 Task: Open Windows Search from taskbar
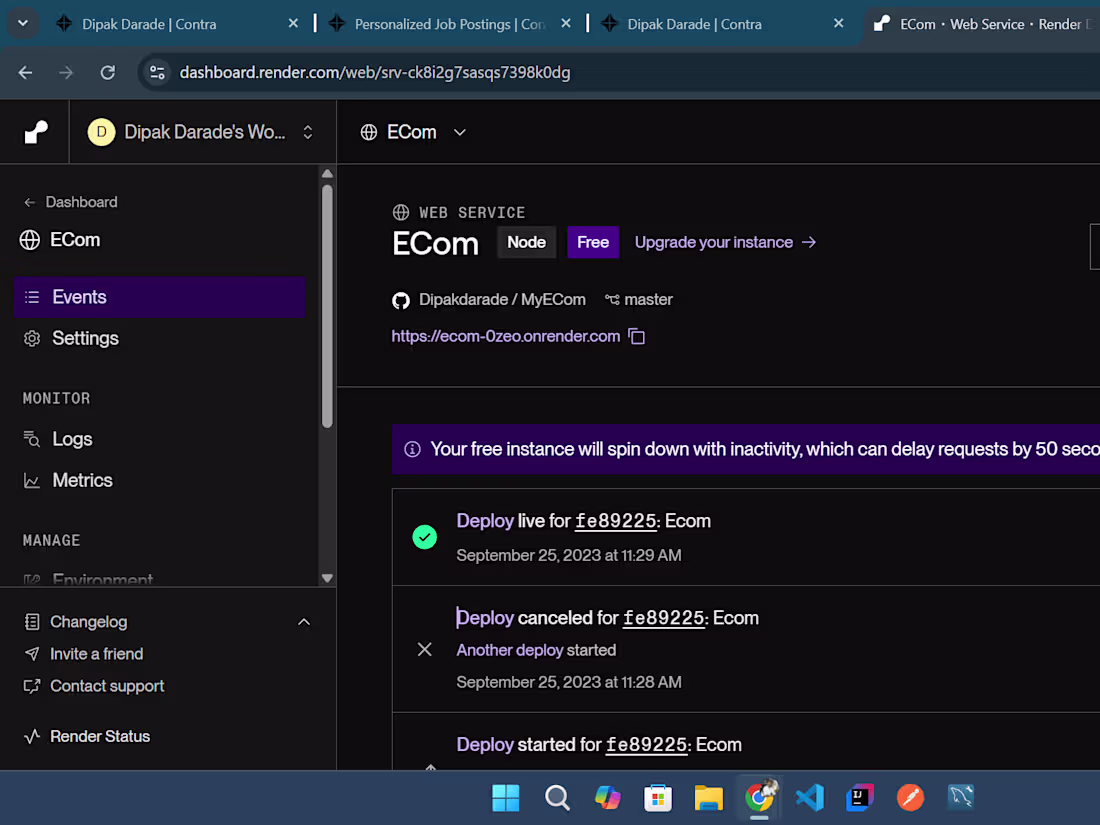[x=557, y=798]
